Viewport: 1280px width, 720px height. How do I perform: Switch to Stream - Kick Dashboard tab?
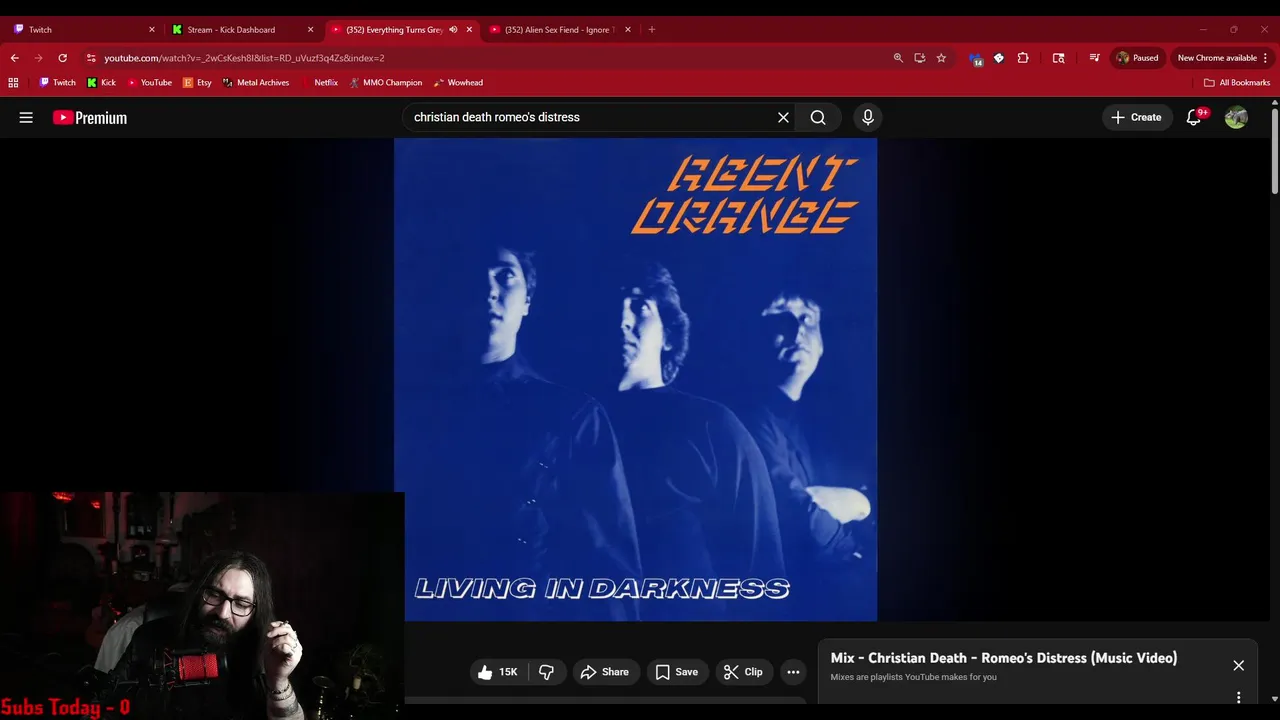(232, 30)
